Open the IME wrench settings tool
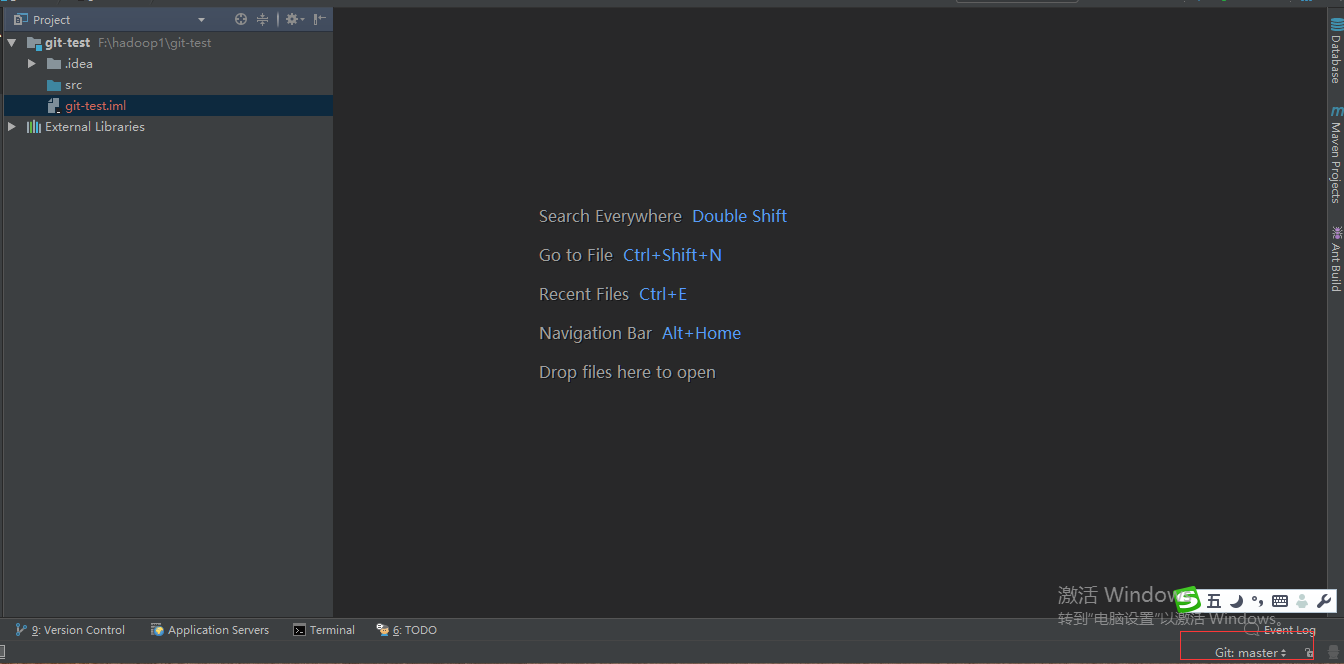 [1324, 601]
